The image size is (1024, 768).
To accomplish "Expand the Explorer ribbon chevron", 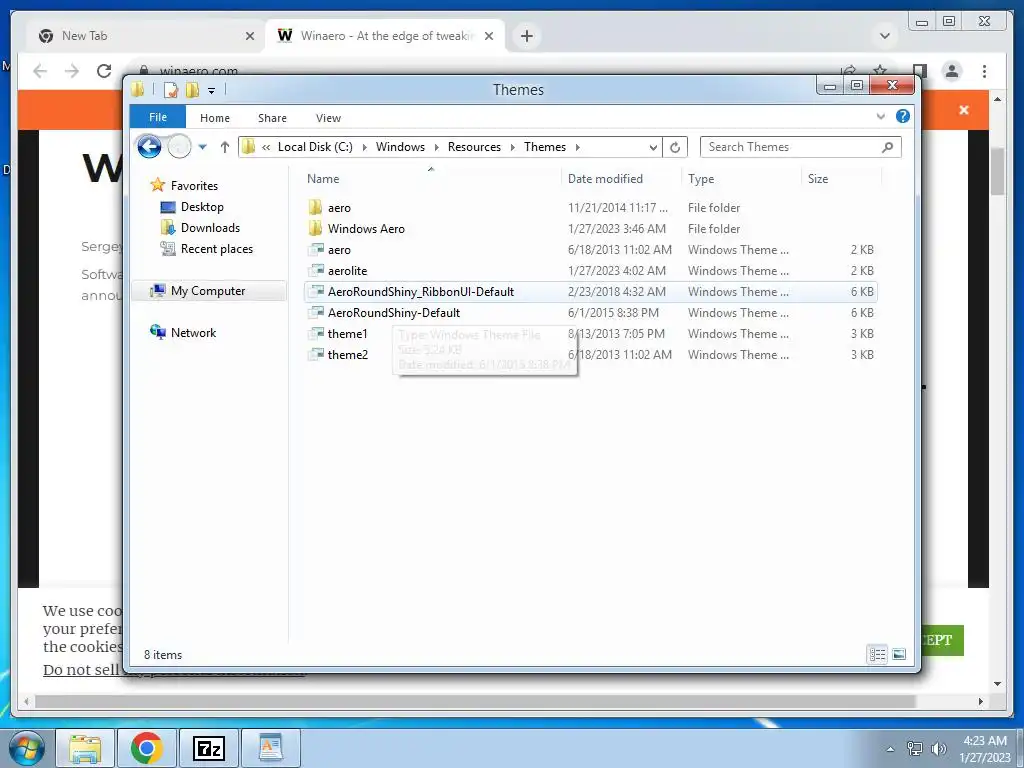I will pos(880,116).
